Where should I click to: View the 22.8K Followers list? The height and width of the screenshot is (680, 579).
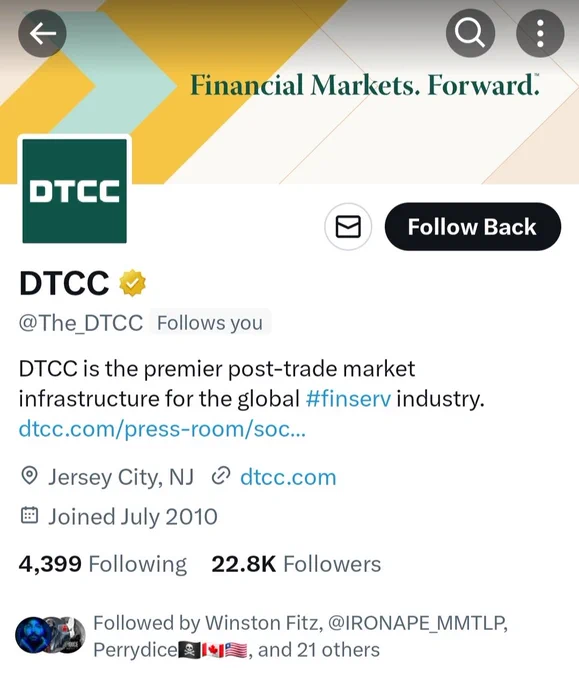click(x=296, y=564)
